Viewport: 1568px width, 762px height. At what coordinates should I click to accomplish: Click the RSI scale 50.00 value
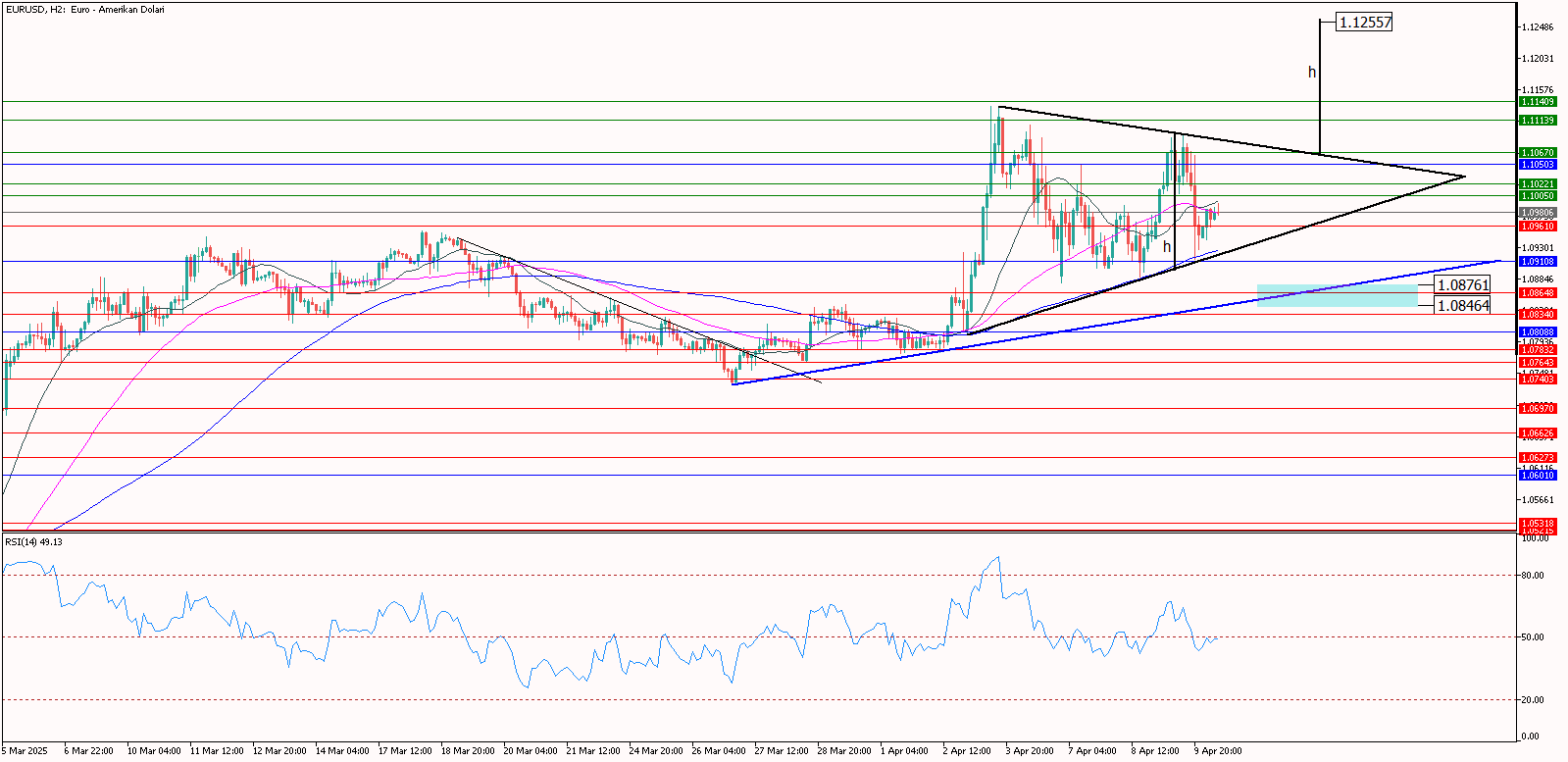coord(1533,637)
